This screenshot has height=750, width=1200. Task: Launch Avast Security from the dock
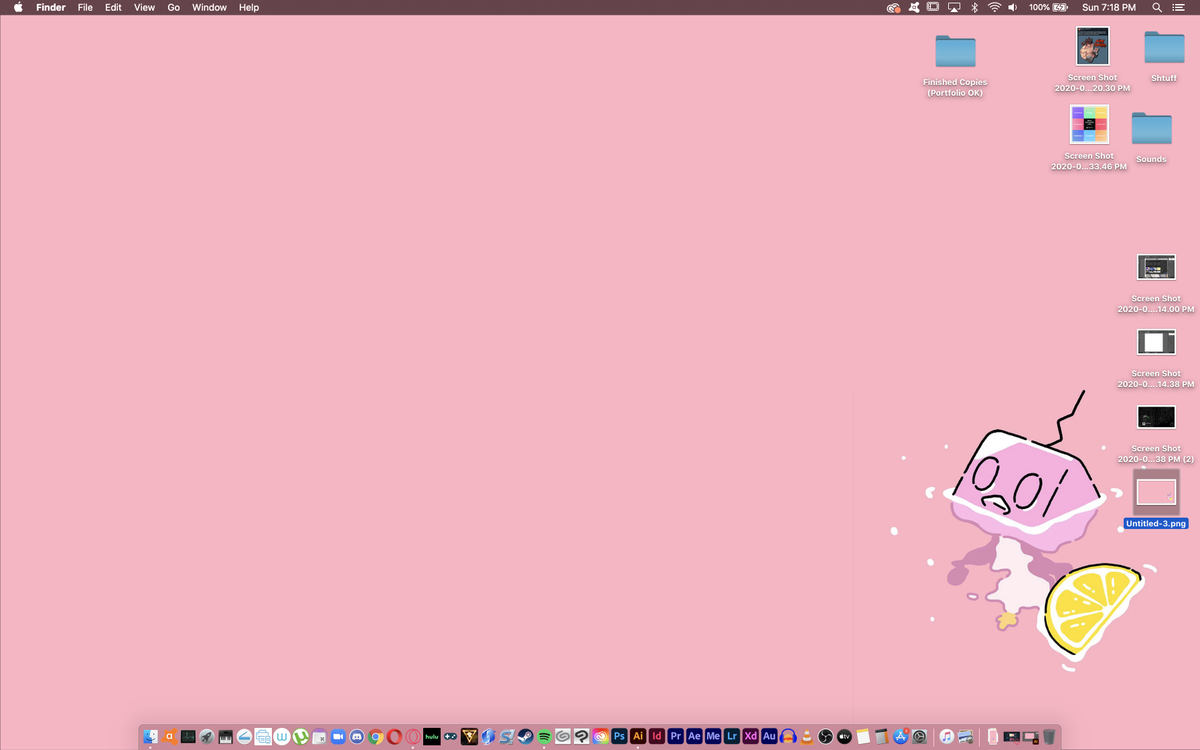pyautogui.click(x=169, y=737)
